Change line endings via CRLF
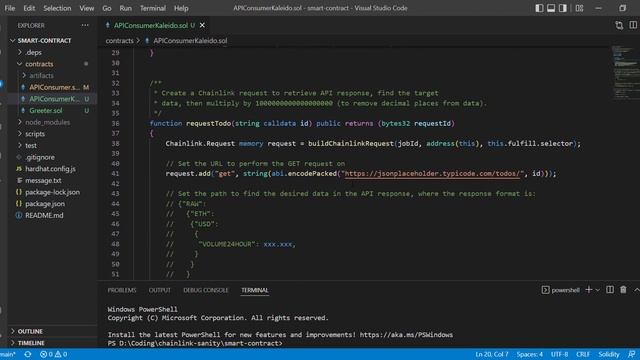This screenshot has height=360, width=640. [583, 354]
